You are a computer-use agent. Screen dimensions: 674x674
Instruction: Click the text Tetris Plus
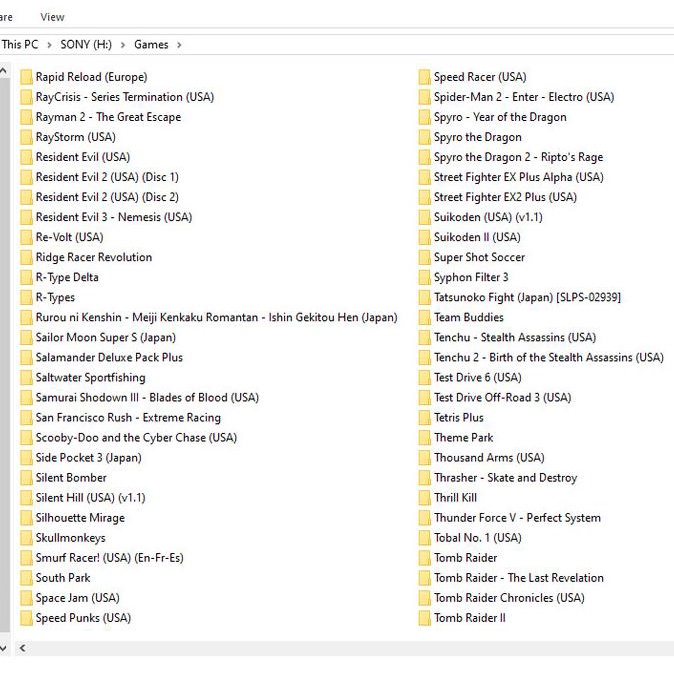tap(459, 418)
